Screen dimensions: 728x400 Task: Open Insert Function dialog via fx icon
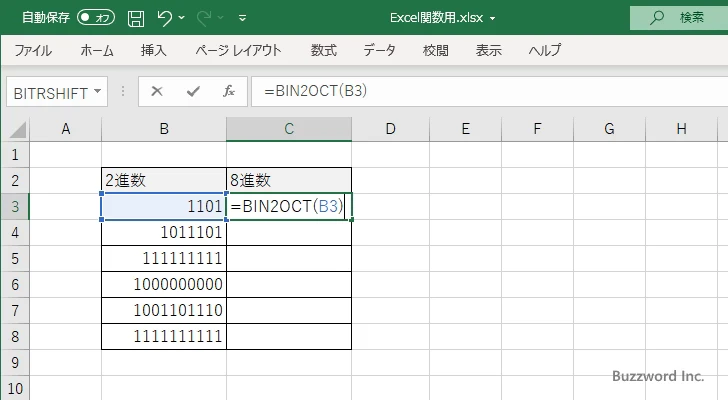point(228,91)
